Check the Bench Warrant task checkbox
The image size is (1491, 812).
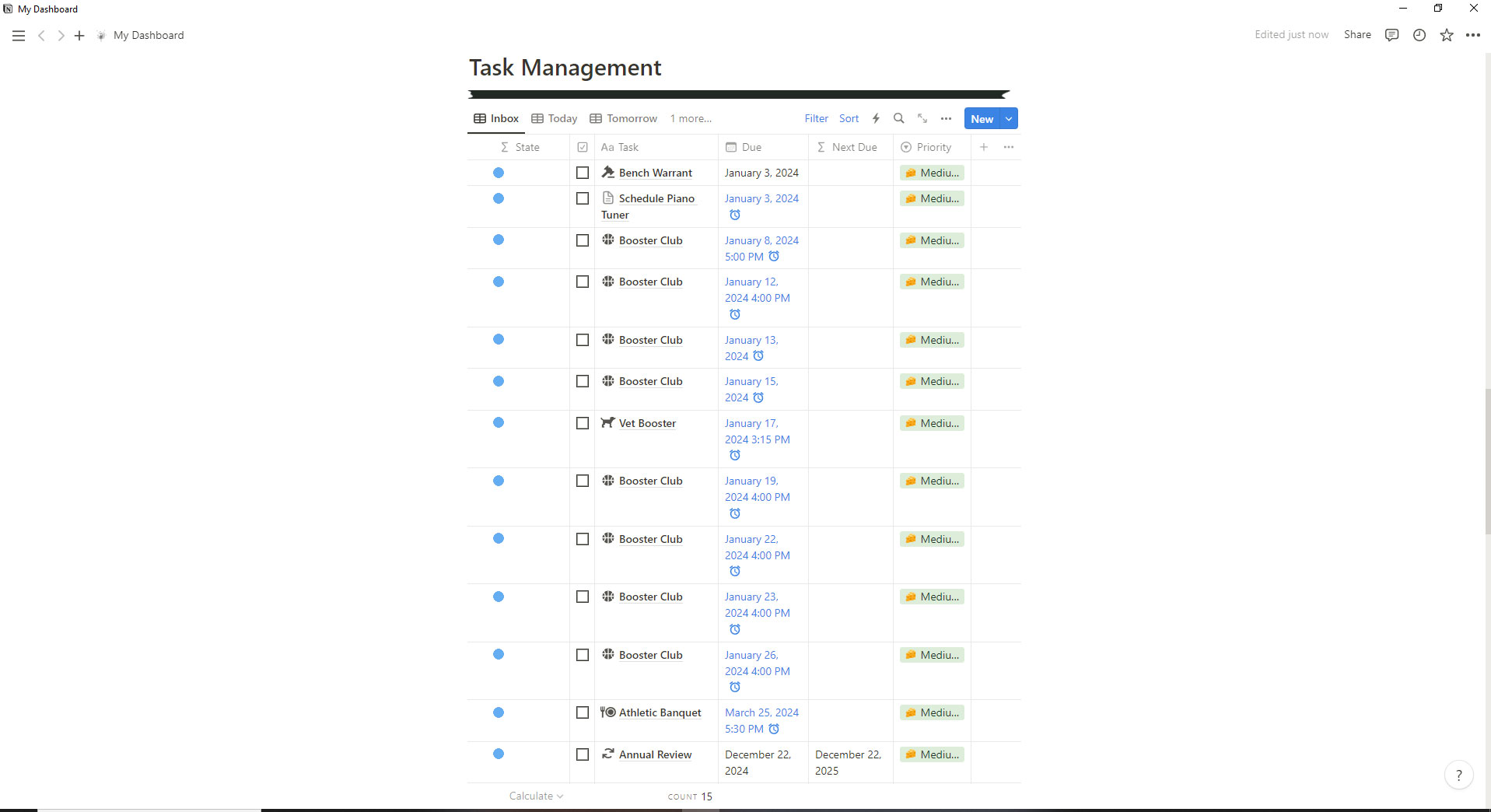[x=583, y=173]
